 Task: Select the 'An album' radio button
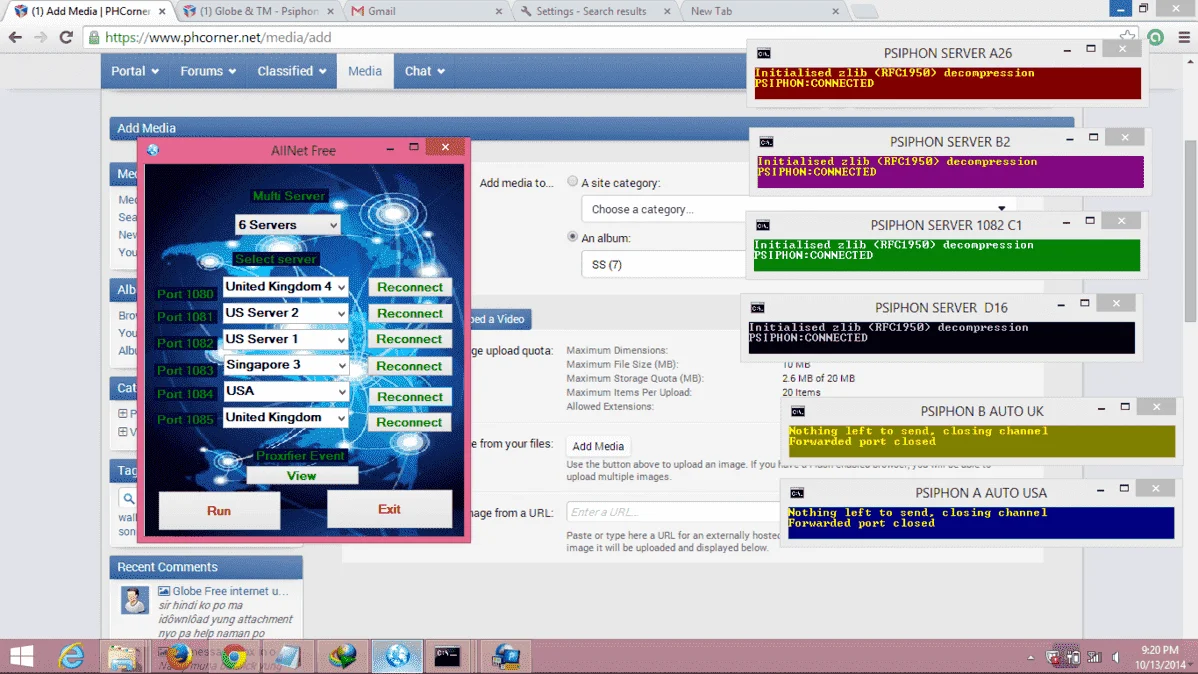pyautogui.click(x=572, y=237)
